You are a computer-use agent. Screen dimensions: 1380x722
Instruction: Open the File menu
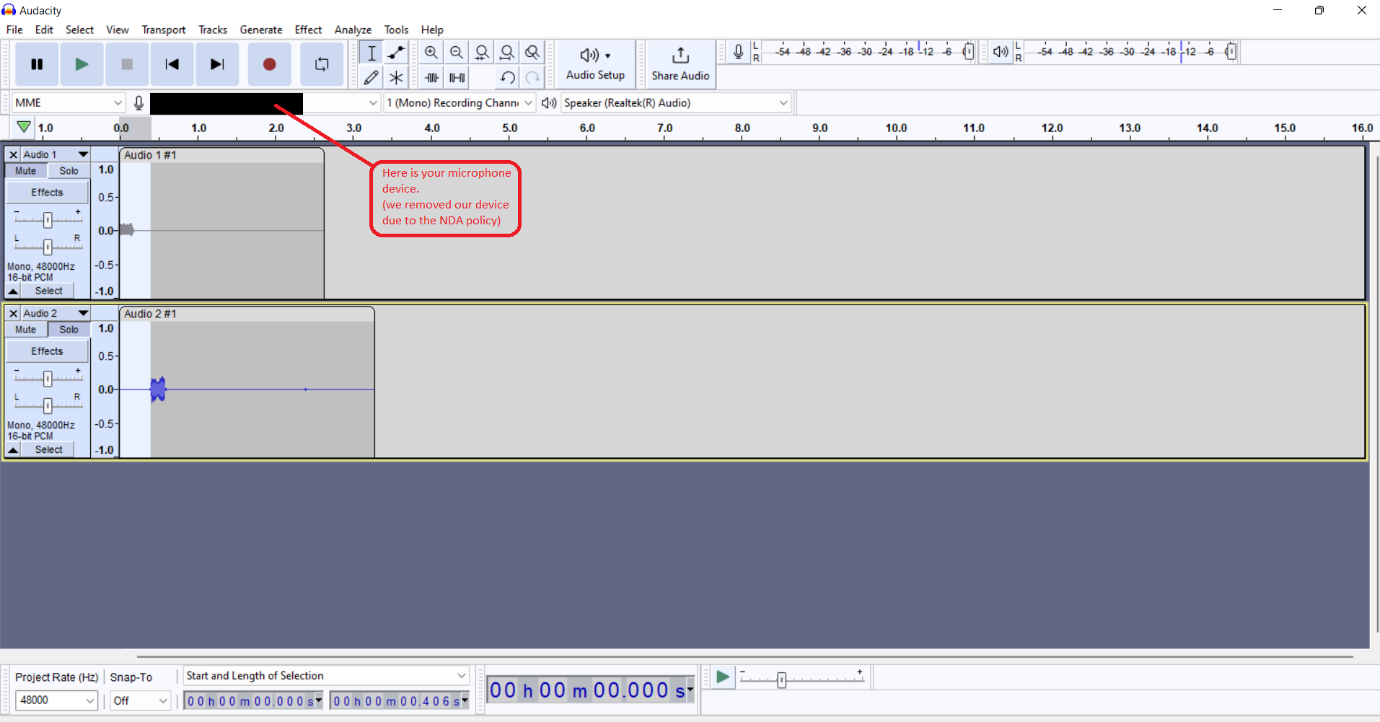(x=14, y=30)
